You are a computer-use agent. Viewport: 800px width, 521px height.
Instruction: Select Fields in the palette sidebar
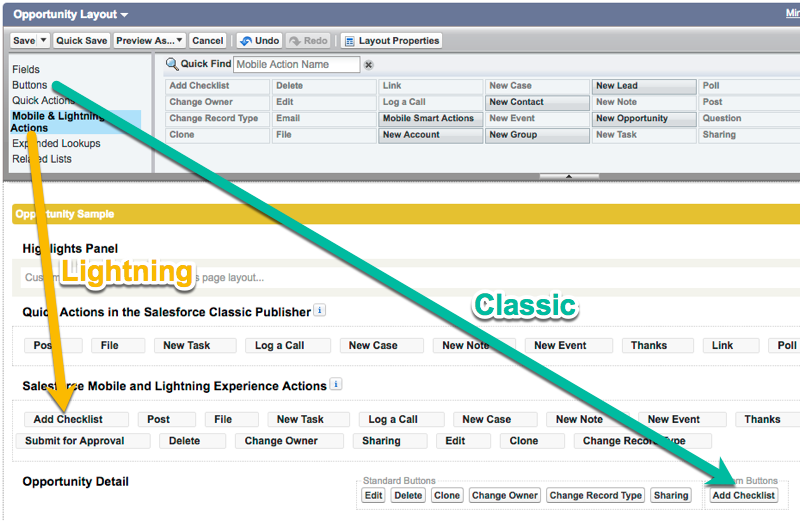pos(26,69)
